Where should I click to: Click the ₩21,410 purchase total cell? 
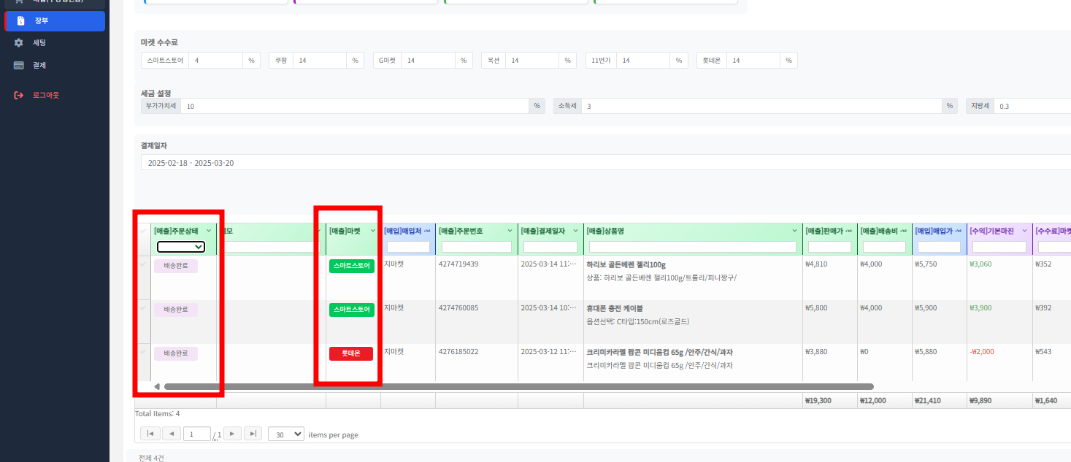928,401
